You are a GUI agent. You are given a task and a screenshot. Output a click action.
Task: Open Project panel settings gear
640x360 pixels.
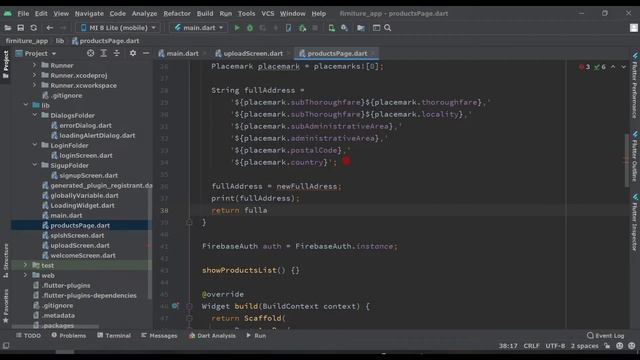pos(133,53)
